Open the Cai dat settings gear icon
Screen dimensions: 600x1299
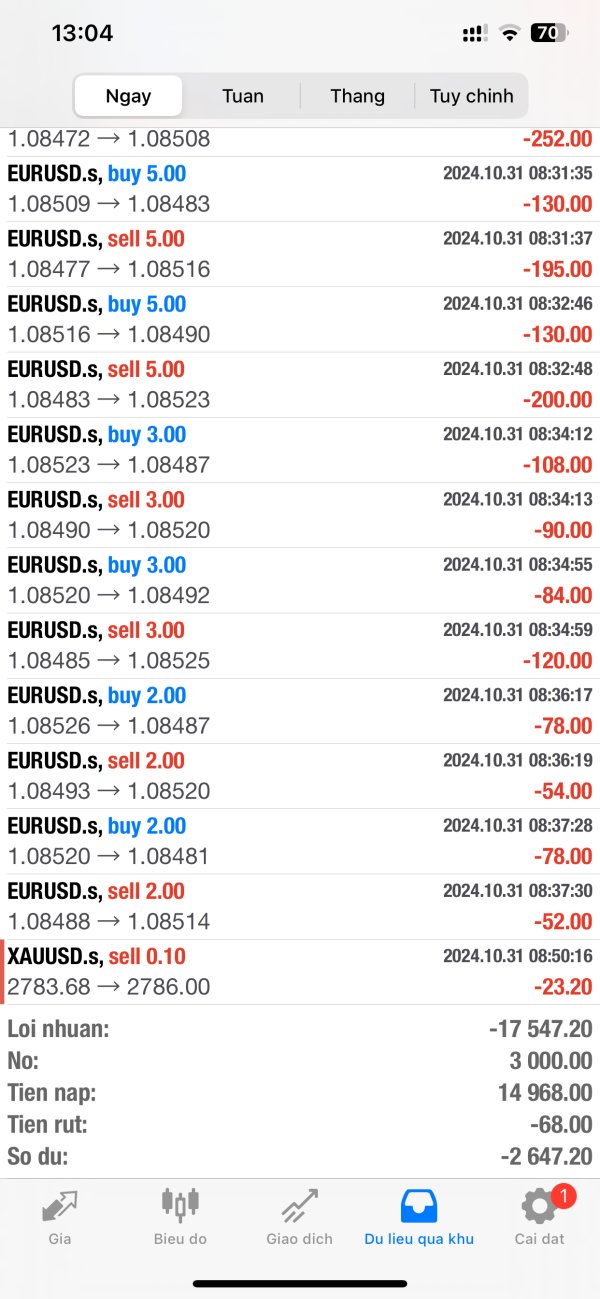(x=539, y=1207)
